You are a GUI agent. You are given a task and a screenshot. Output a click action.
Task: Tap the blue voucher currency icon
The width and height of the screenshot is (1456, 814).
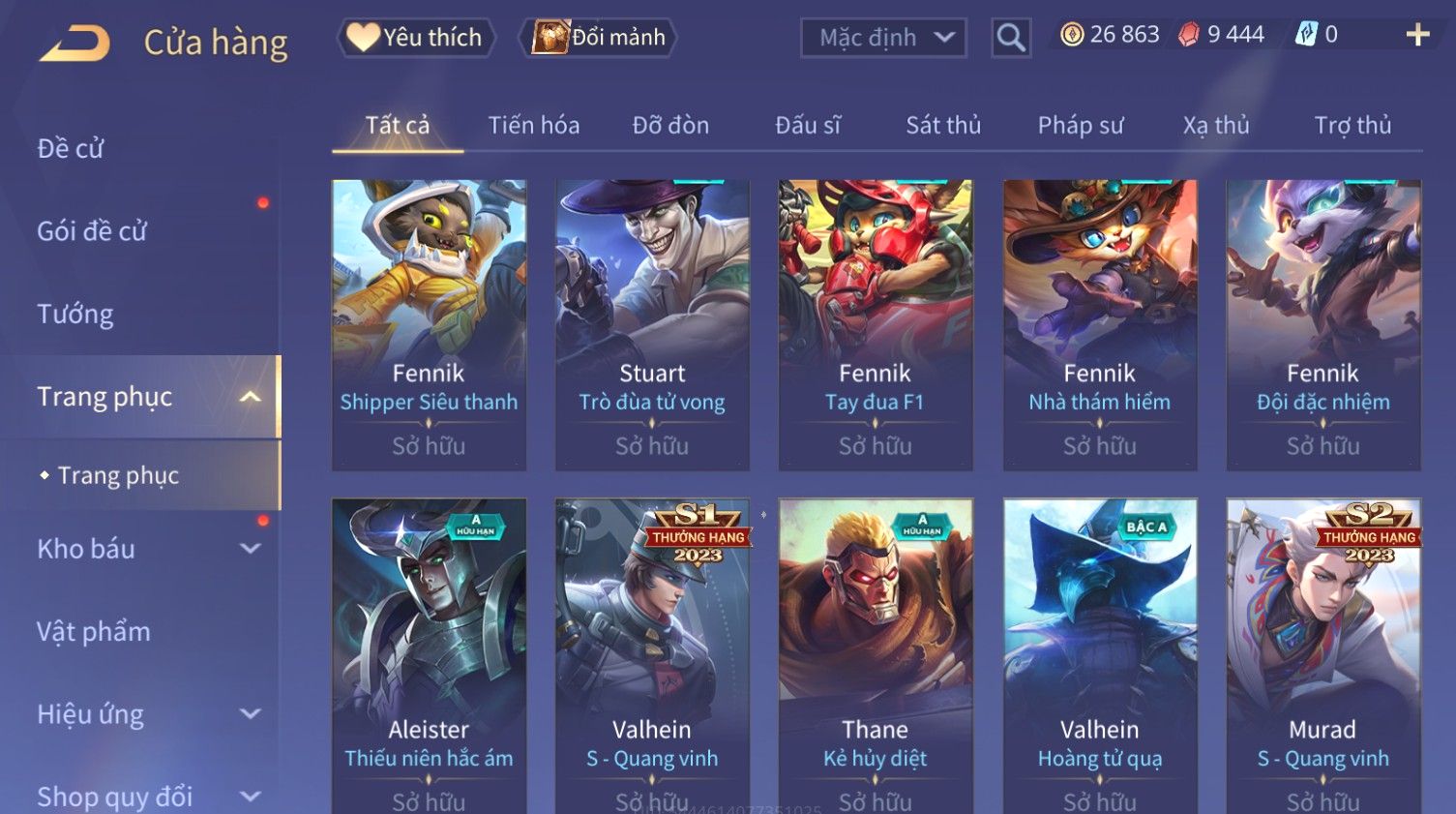click(x=1307, y=35)
